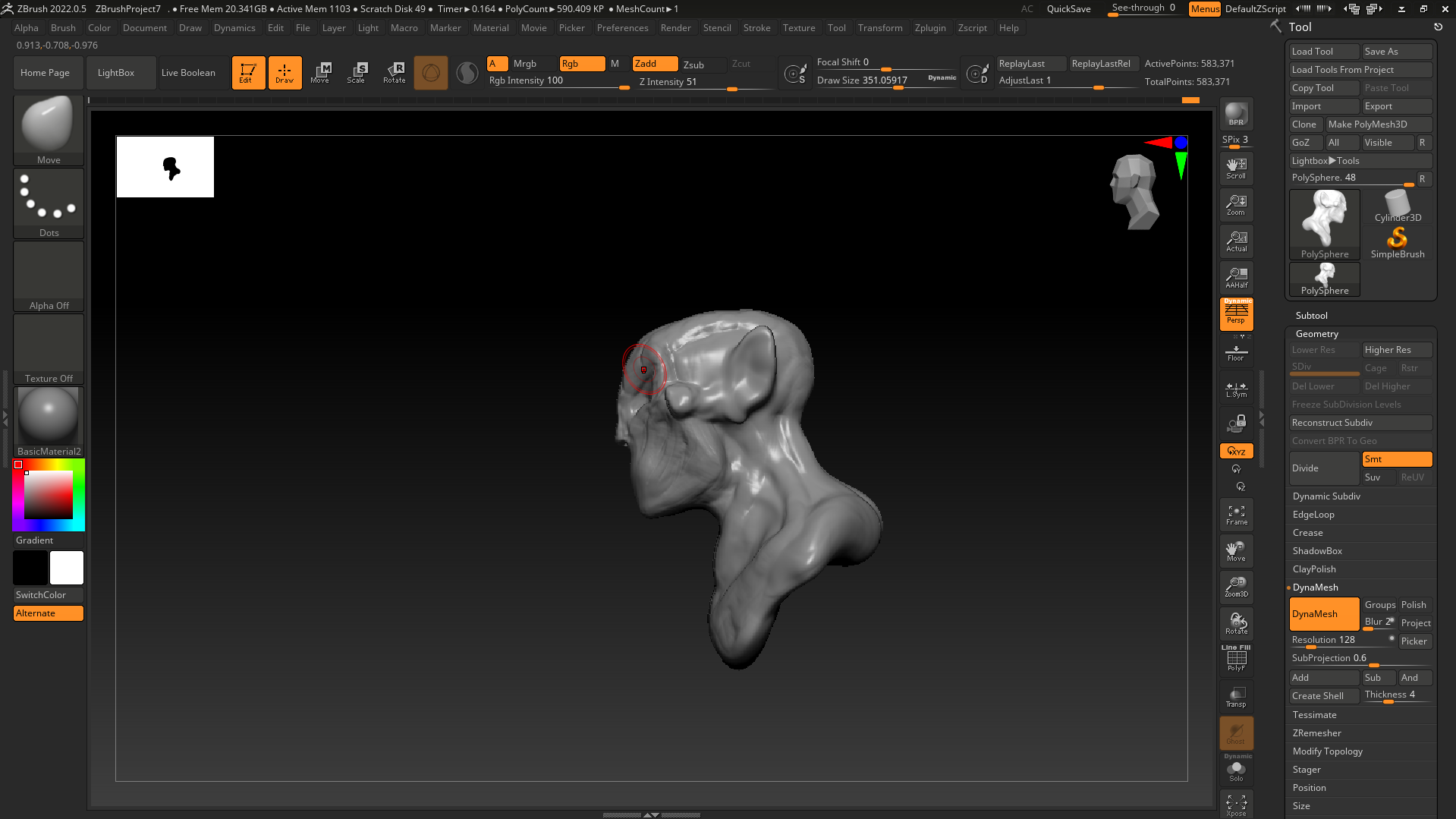Select the Scale gizmo tool
Image resolution: width=1456 pixels, height=819 pixels.
click(x=356, y=73)
